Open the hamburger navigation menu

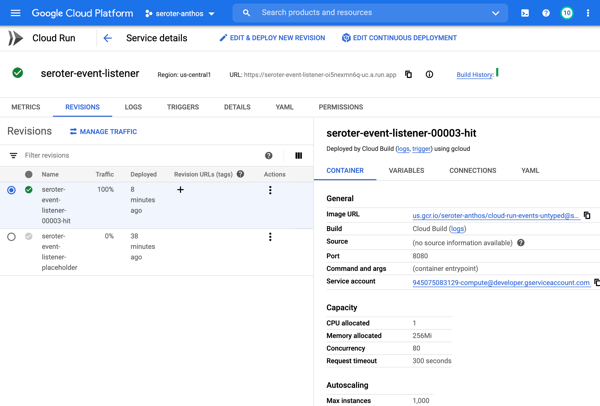click(15, 13)
